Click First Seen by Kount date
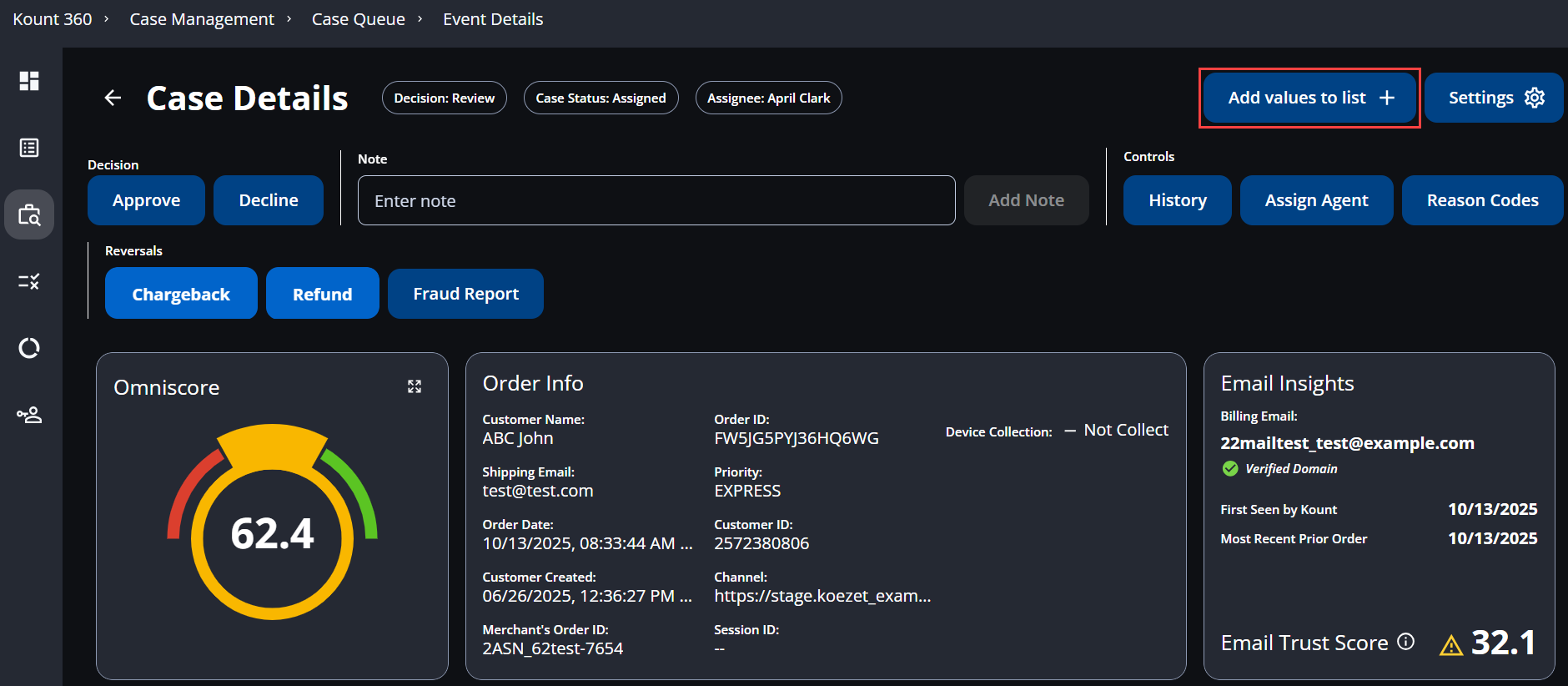Image resolution: width=1568 pixels, height=686 pixels. click(x=1493, y=509)
